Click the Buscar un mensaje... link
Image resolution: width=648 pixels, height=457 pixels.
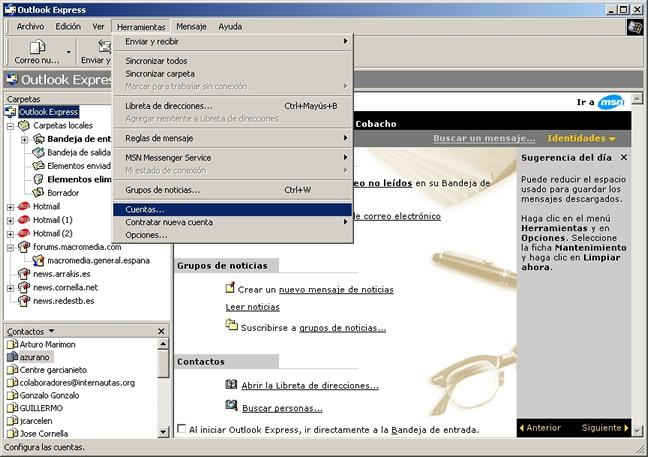484,138
